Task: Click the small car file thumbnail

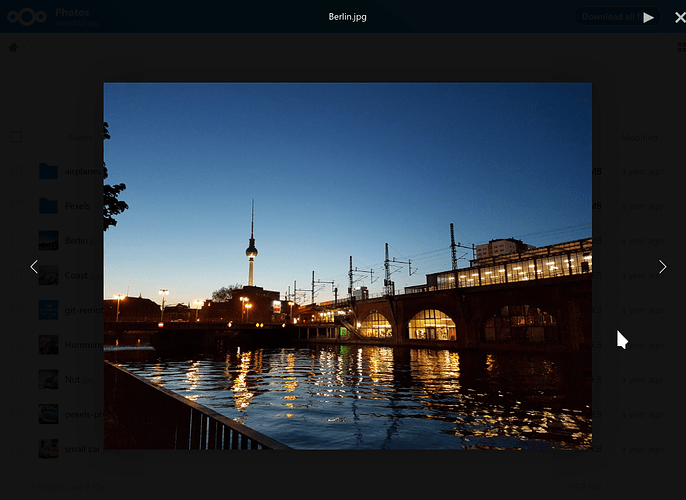Action: [x=48, y=449]
